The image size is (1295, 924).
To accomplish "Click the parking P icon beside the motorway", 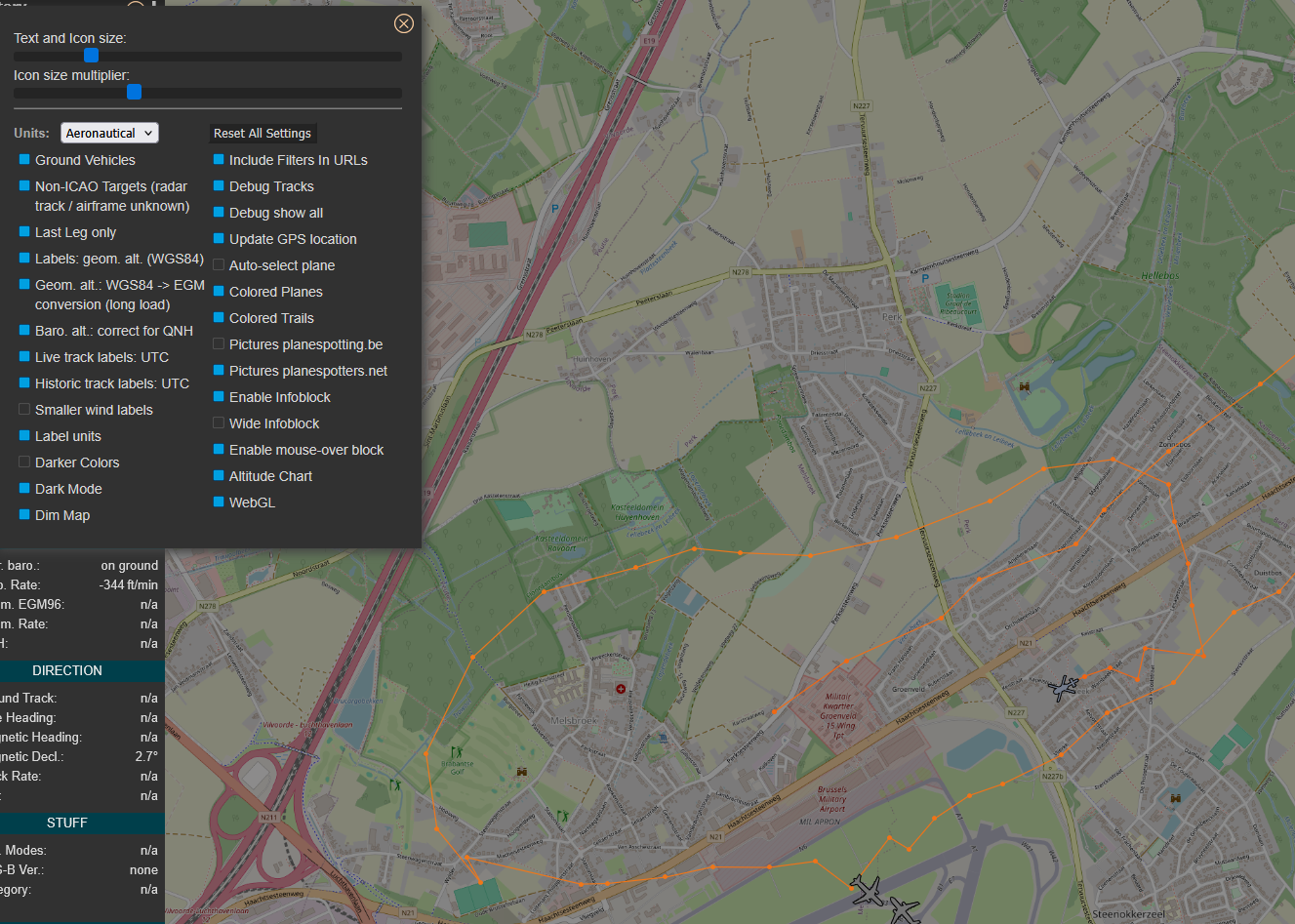I will [554, 208].
